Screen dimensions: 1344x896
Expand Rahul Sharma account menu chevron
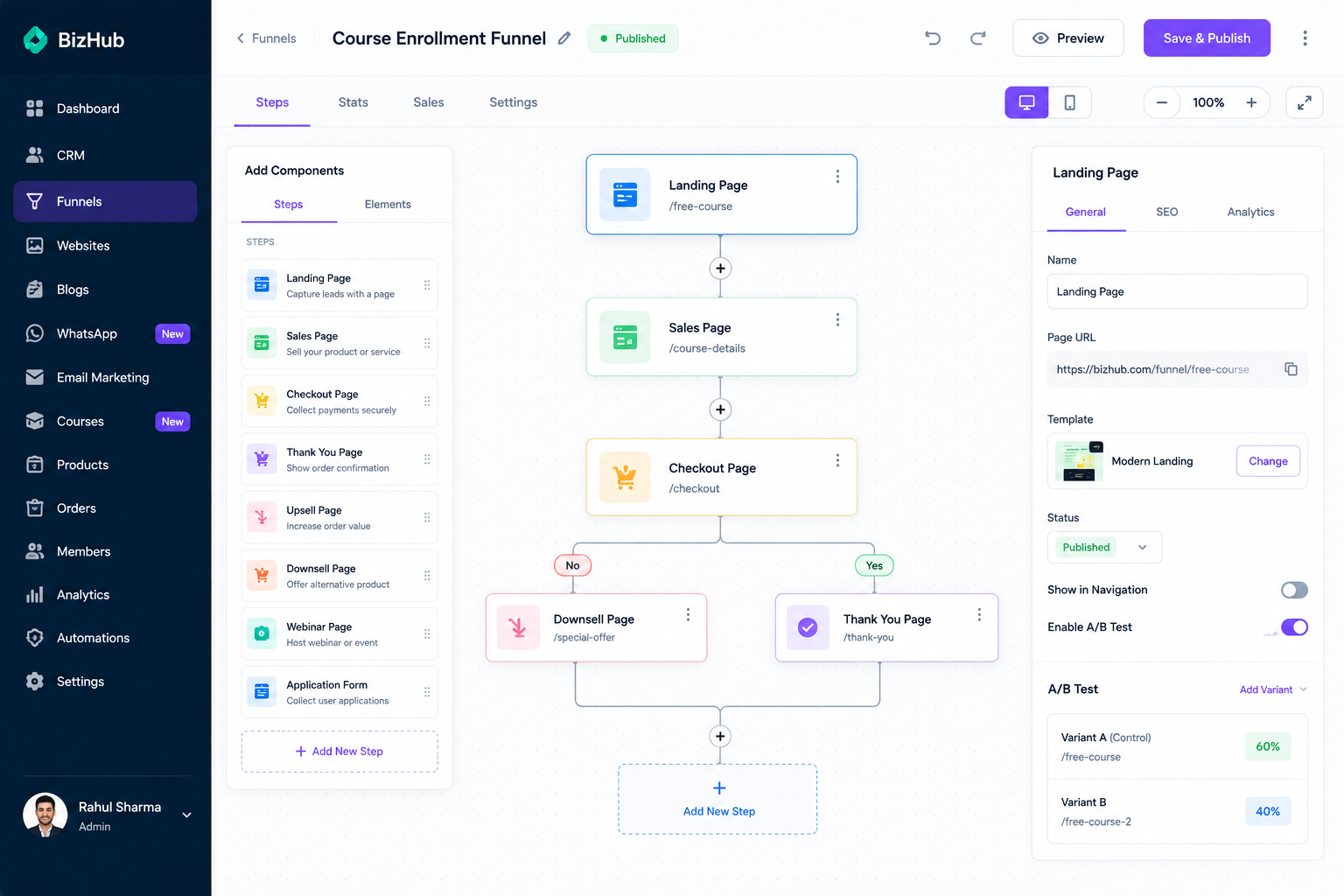click(x=186, y=815)
